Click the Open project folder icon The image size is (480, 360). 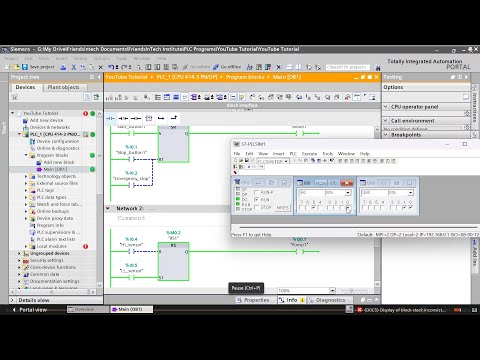pyautogui.click(x=16, y=67)
